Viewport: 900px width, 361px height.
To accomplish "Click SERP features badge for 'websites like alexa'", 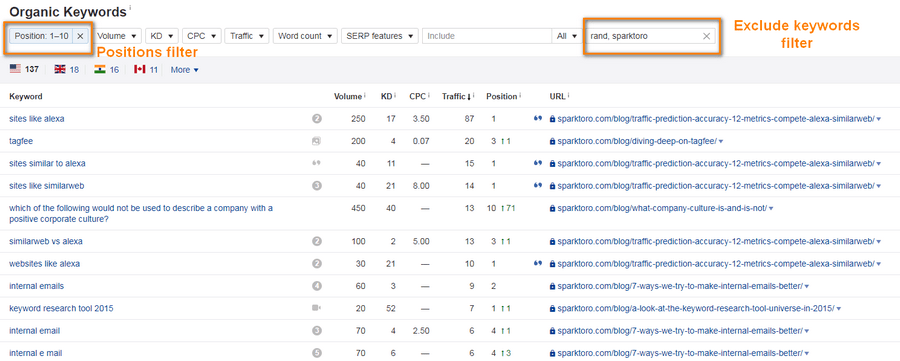I will [x=317, y=264].
